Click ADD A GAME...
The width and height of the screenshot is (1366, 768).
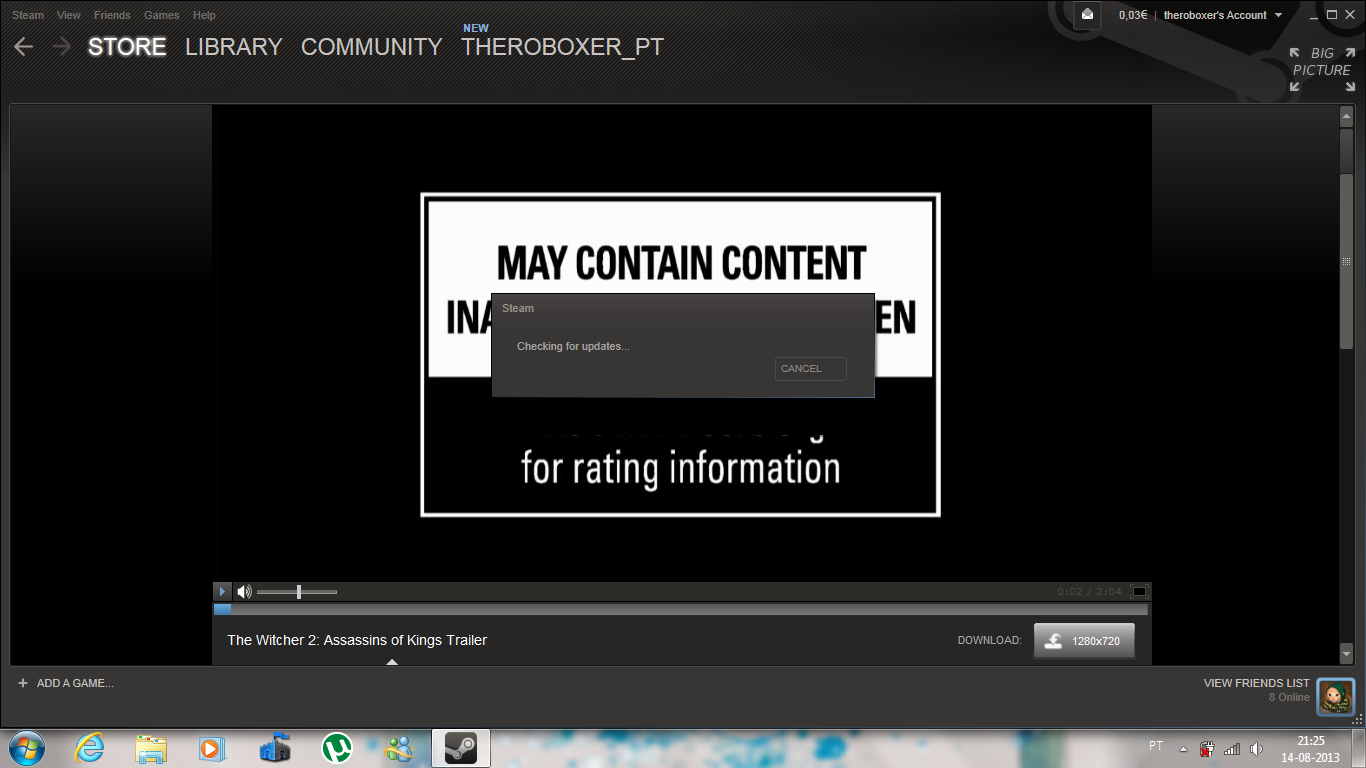(x=66, y=683)
